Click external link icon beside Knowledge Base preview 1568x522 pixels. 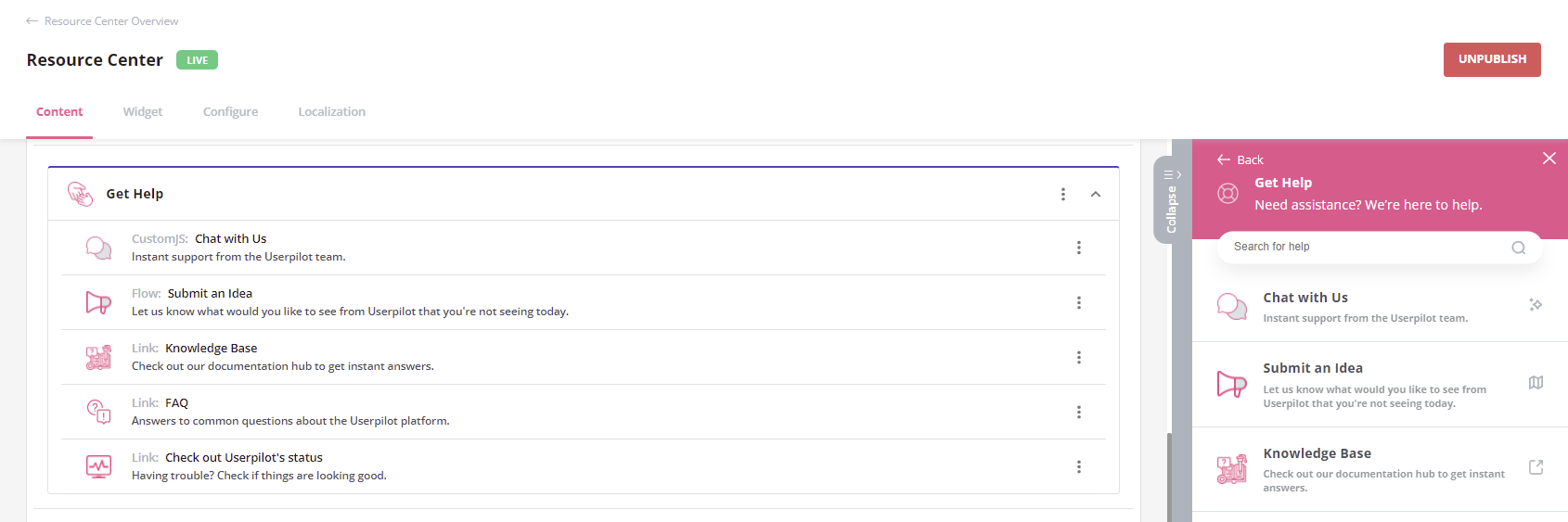pyautogui.click(x=1536, y=467)
